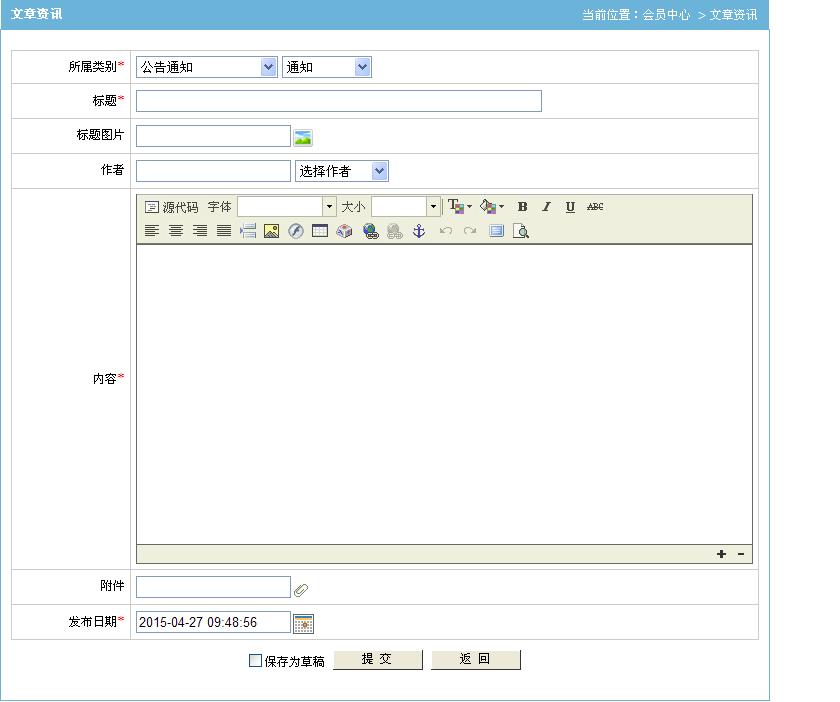Toggle bold formatting in editor
This screenshot has height=702, width=840.
522,207
